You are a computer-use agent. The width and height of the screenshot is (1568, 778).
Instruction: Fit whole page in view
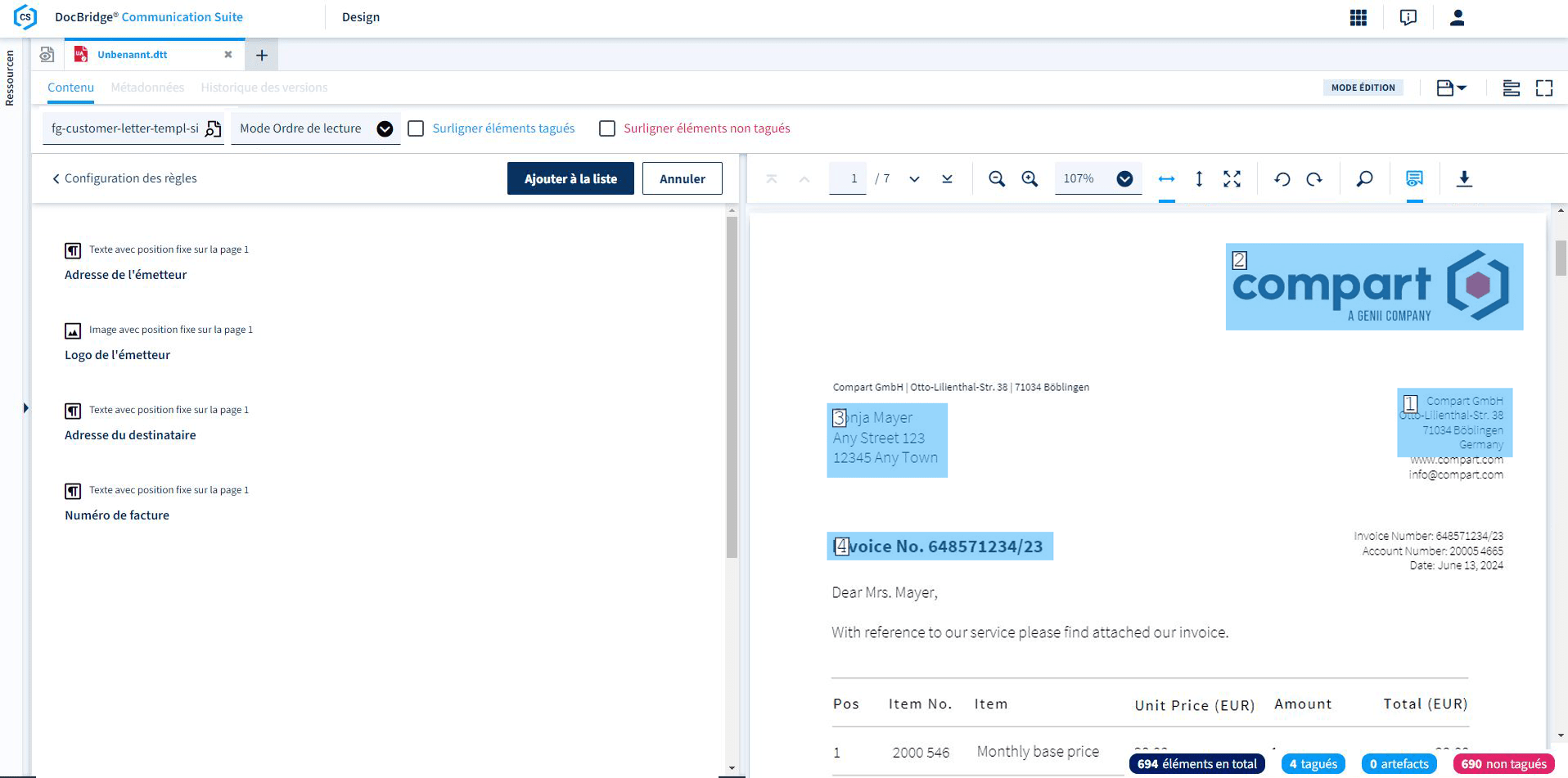coord(1232,178)
